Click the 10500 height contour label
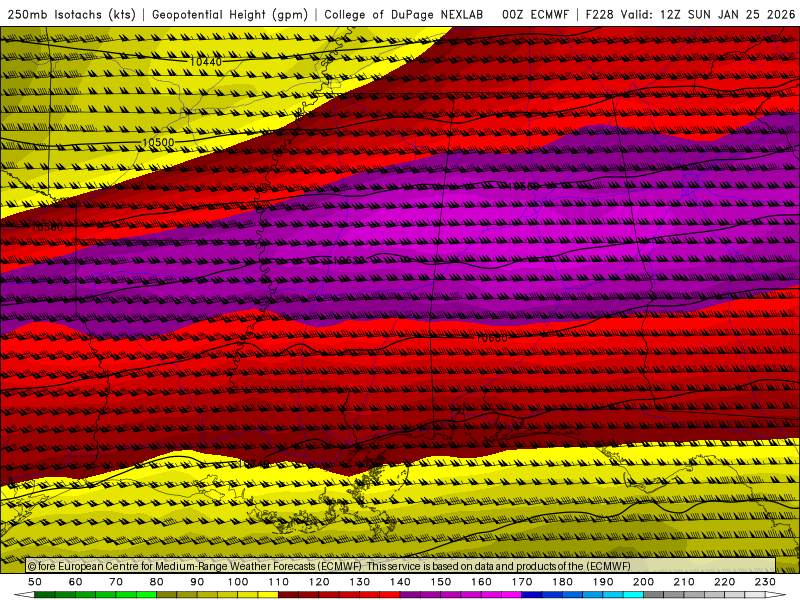 (x=158, y=142)
